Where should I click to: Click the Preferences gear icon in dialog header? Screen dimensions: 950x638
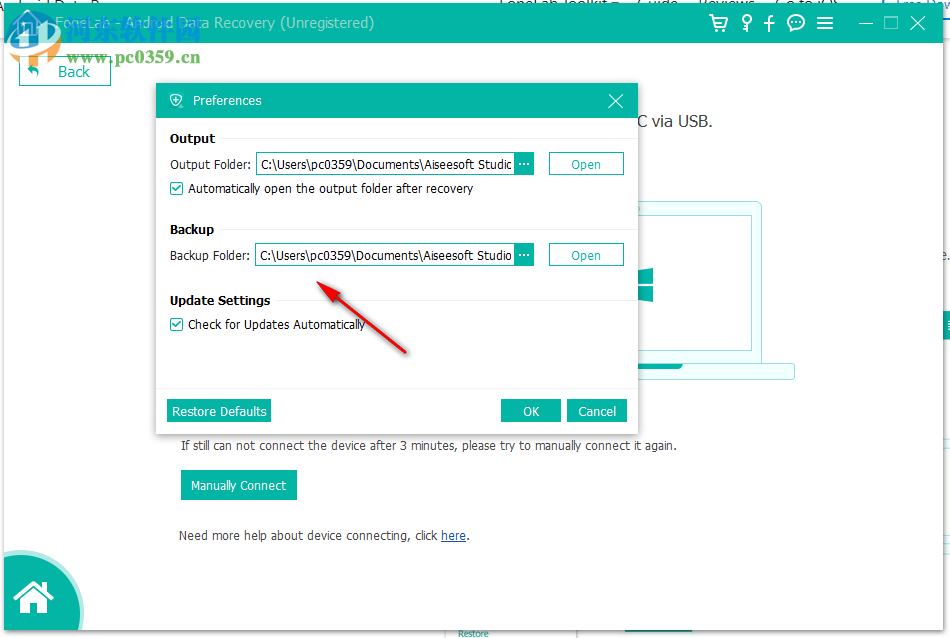[x=176, y=100]
